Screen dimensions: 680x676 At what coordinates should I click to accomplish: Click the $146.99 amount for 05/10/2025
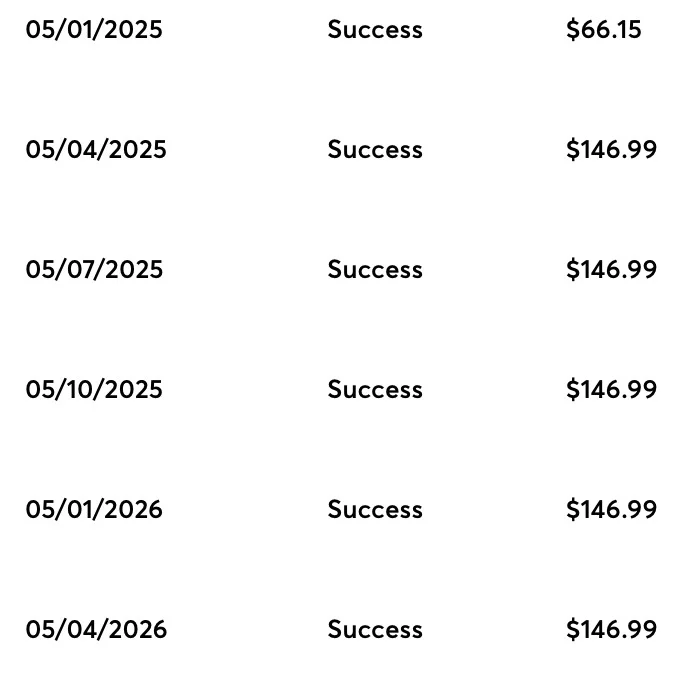pos(612,390)
